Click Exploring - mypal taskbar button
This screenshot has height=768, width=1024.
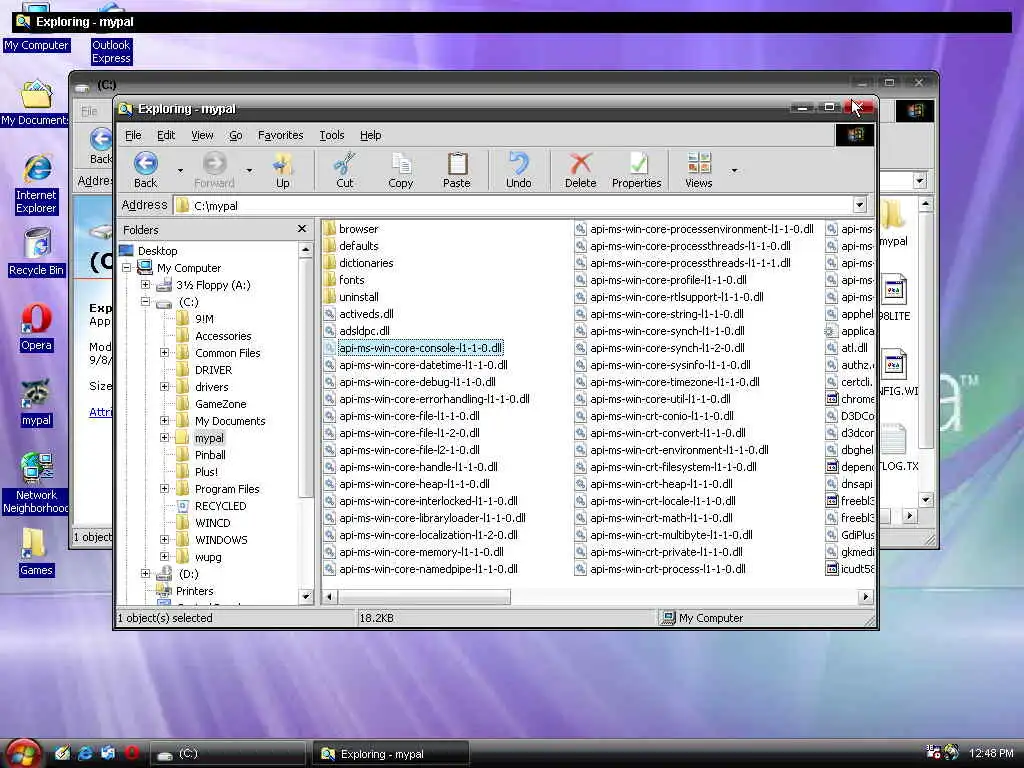pyautogui.click(x=391, y=754)
